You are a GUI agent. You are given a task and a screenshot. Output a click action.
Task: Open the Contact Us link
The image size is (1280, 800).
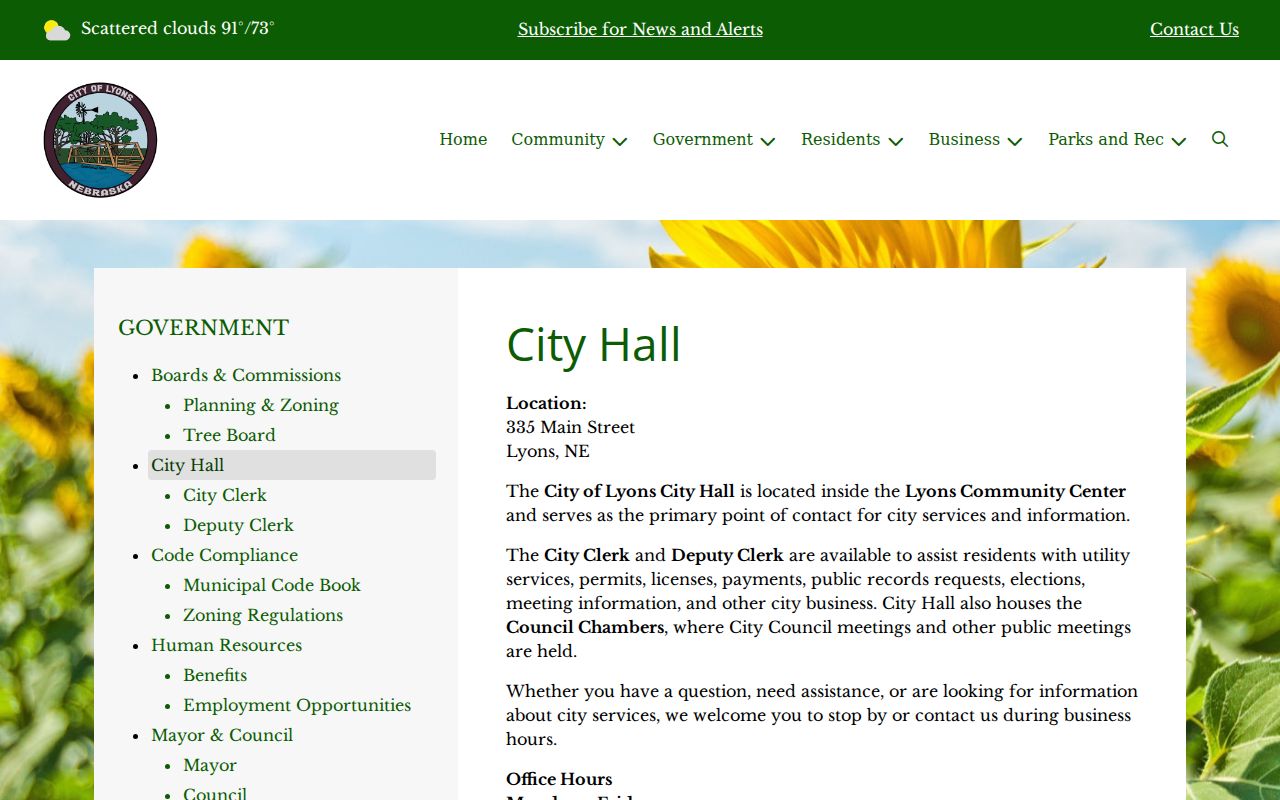pyautogui.click(x=1194, y=29)
